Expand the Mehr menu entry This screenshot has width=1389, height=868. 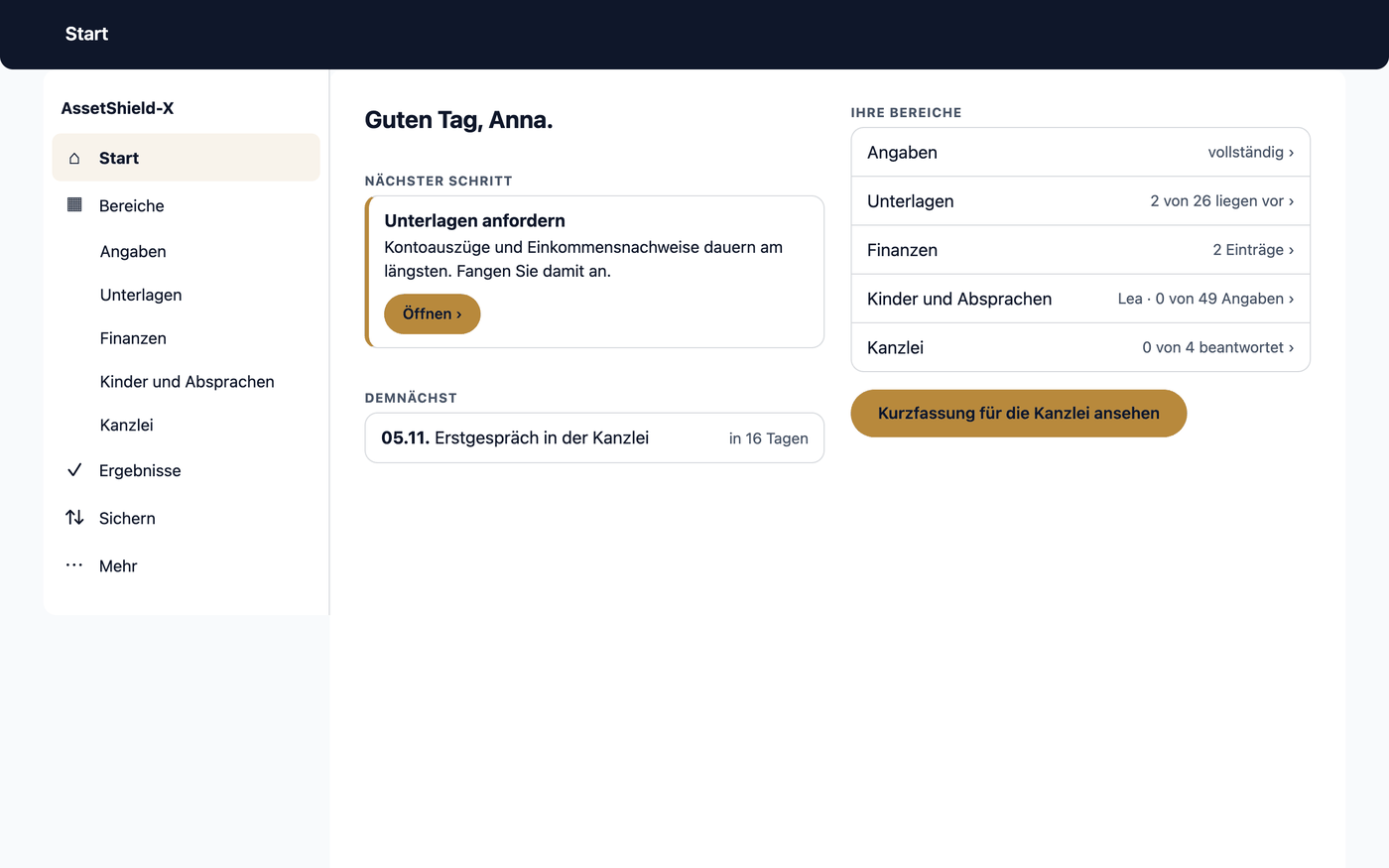coord(187,565)
